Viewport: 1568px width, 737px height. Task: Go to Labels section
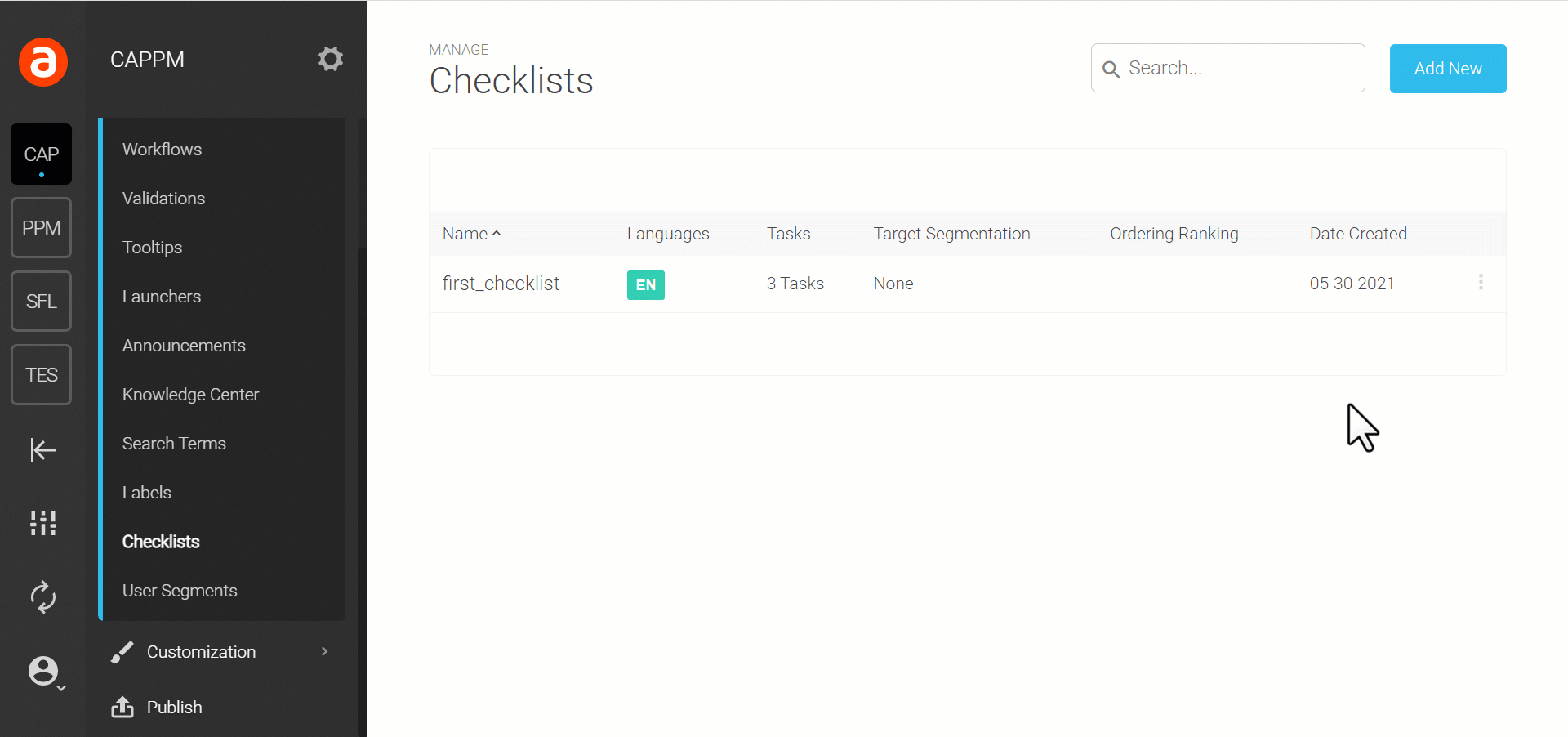click(147, 493)
